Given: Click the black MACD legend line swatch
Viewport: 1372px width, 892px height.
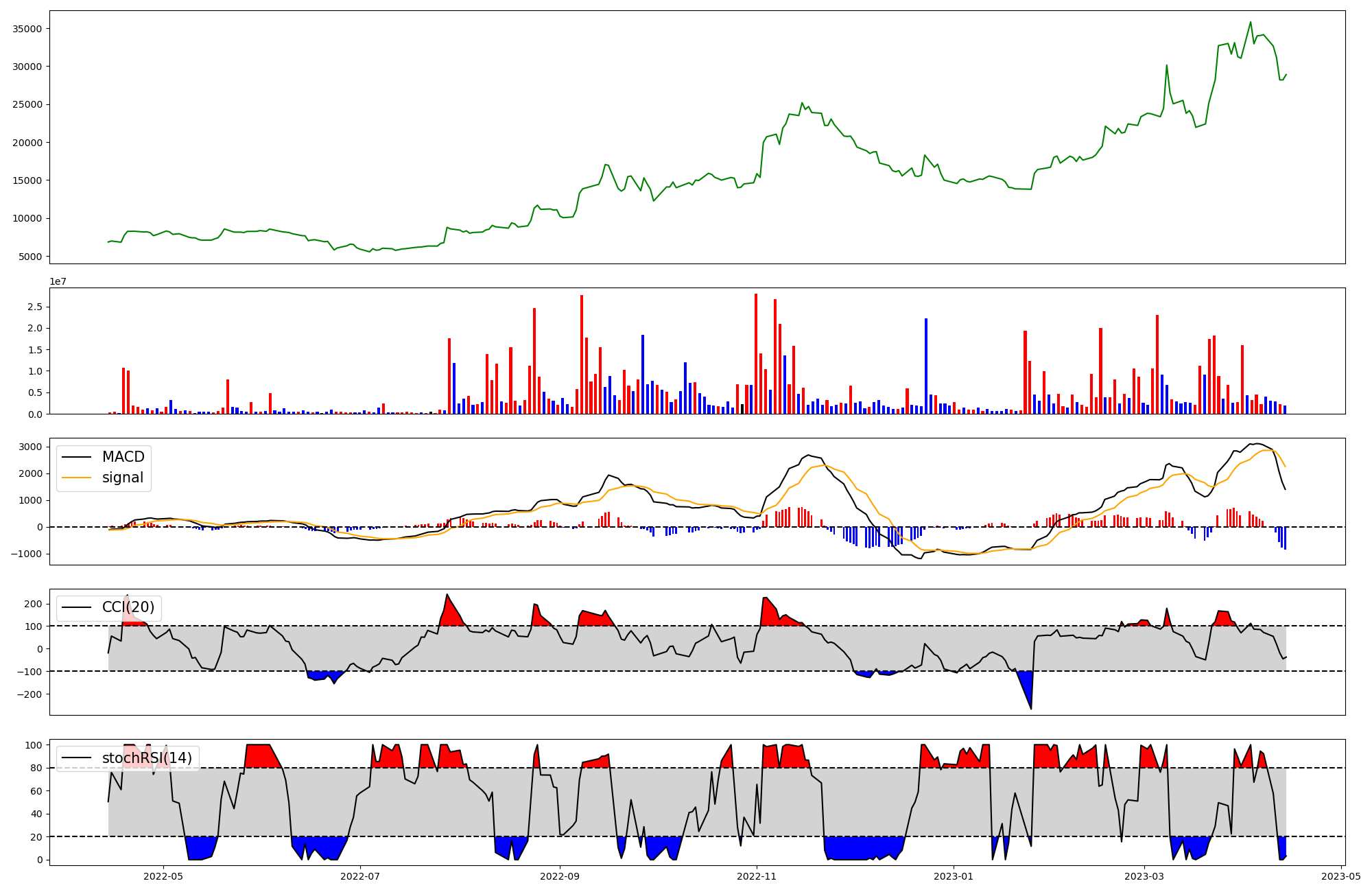Looking at the screenshot, I should pyautogui.click(x=76, y=458).
